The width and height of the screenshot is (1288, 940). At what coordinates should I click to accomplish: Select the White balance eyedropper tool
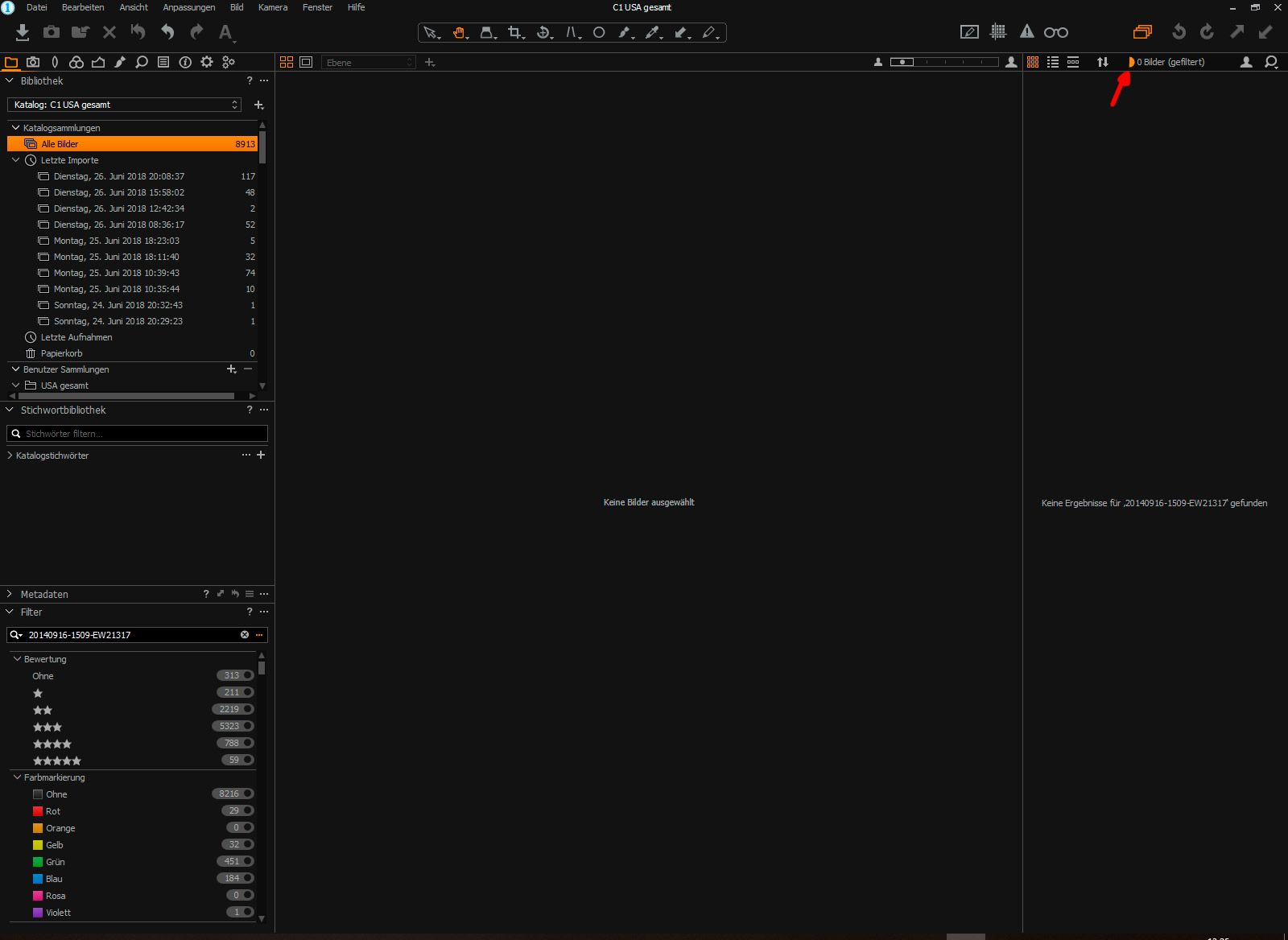click(x=653, y=33)
